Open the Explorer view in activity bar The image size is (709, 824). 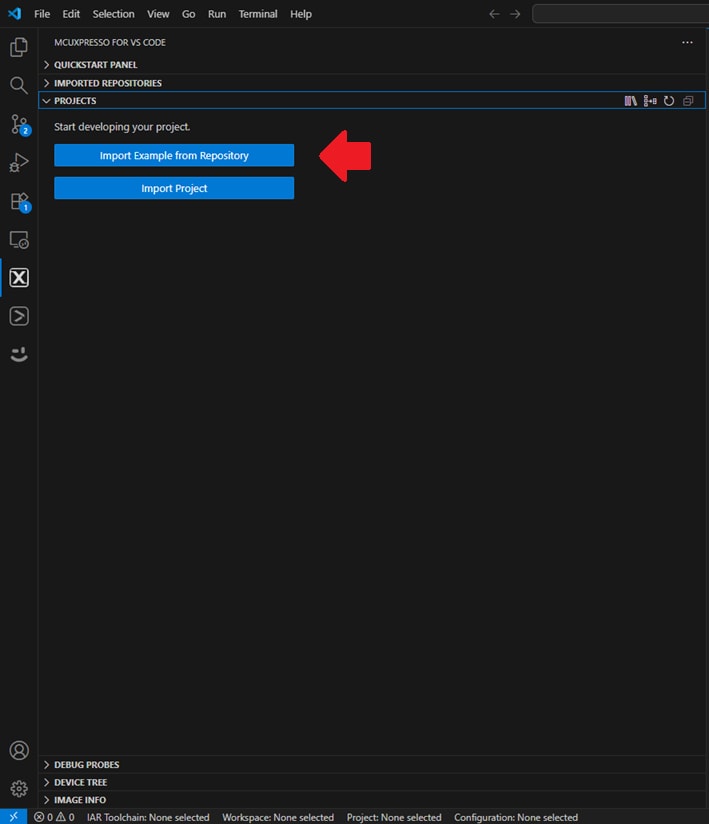[19, 47]
